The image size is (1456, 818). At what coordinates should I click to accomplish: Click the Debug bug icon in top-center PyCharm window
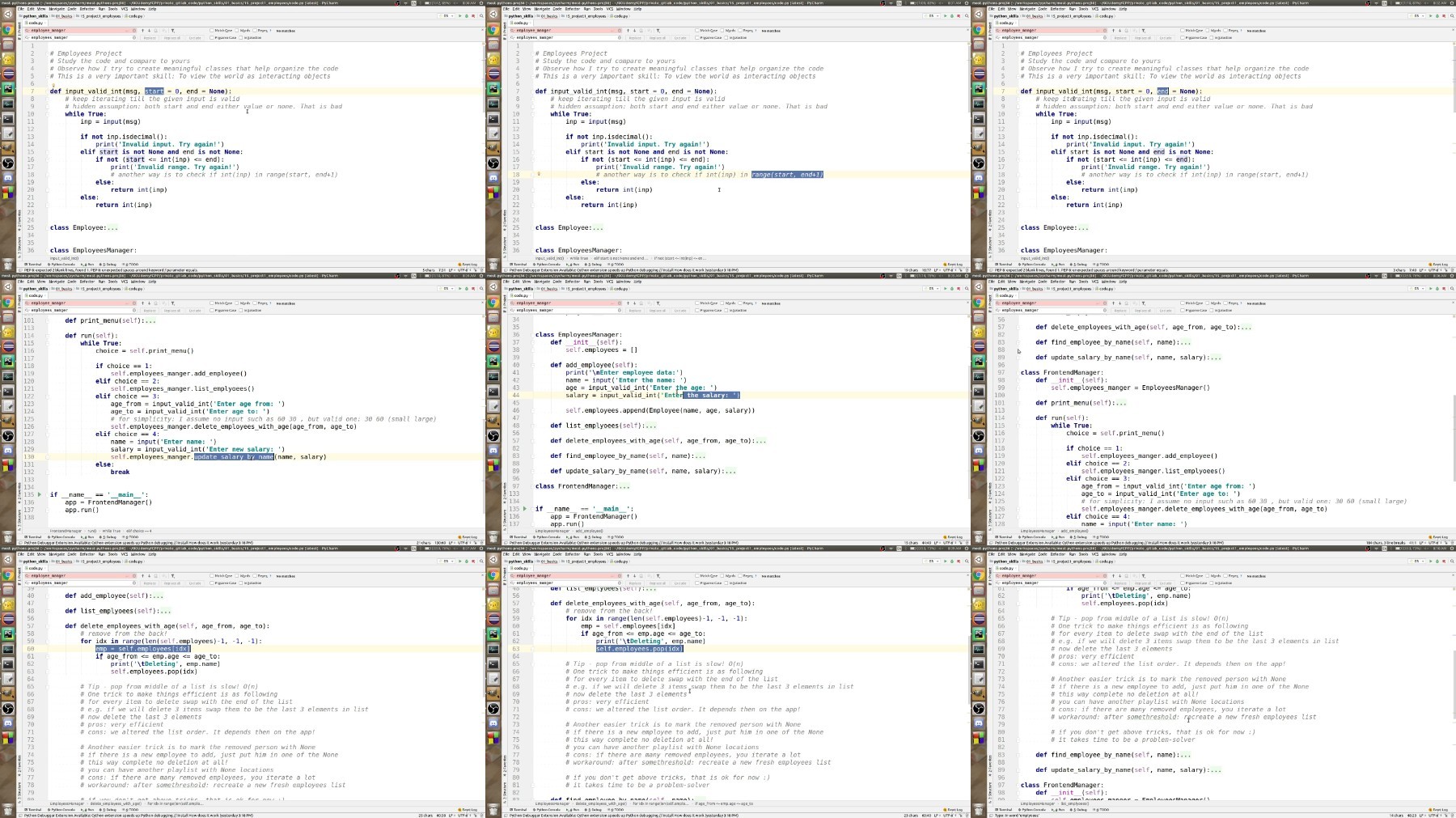tap(951, 15)
